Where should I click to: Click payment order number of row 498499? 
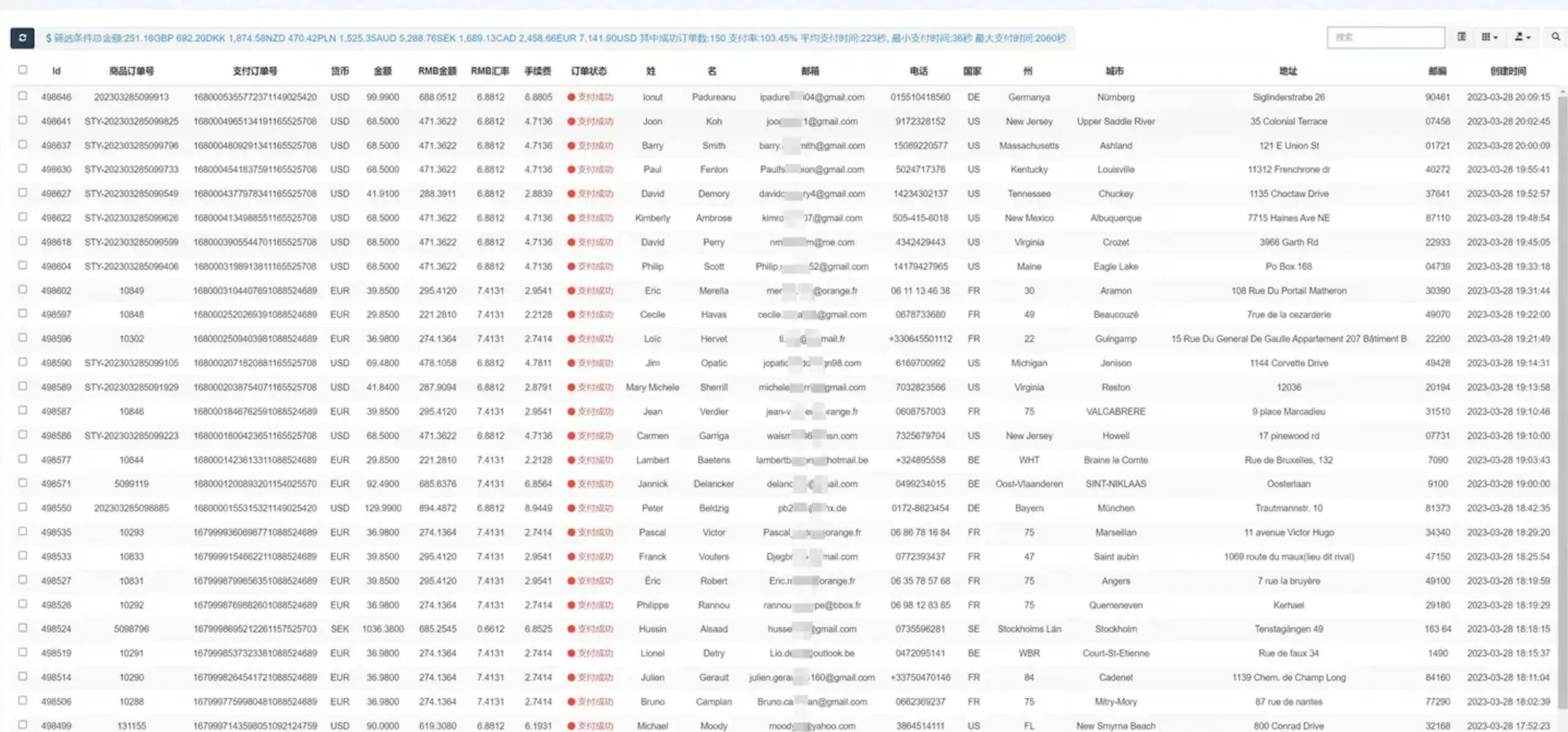click(x=255, y=726)
